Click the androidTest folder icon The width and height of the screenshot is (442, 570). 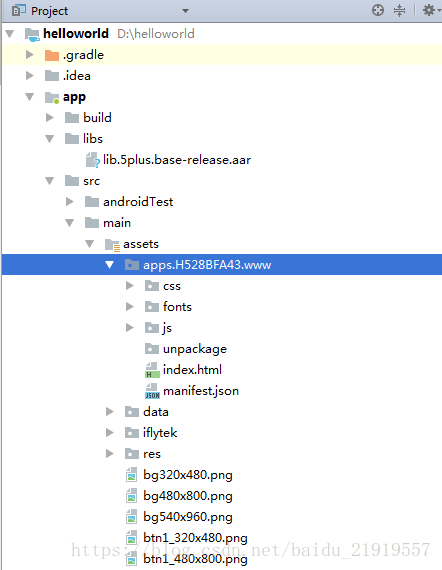click(x=92, y=202)
